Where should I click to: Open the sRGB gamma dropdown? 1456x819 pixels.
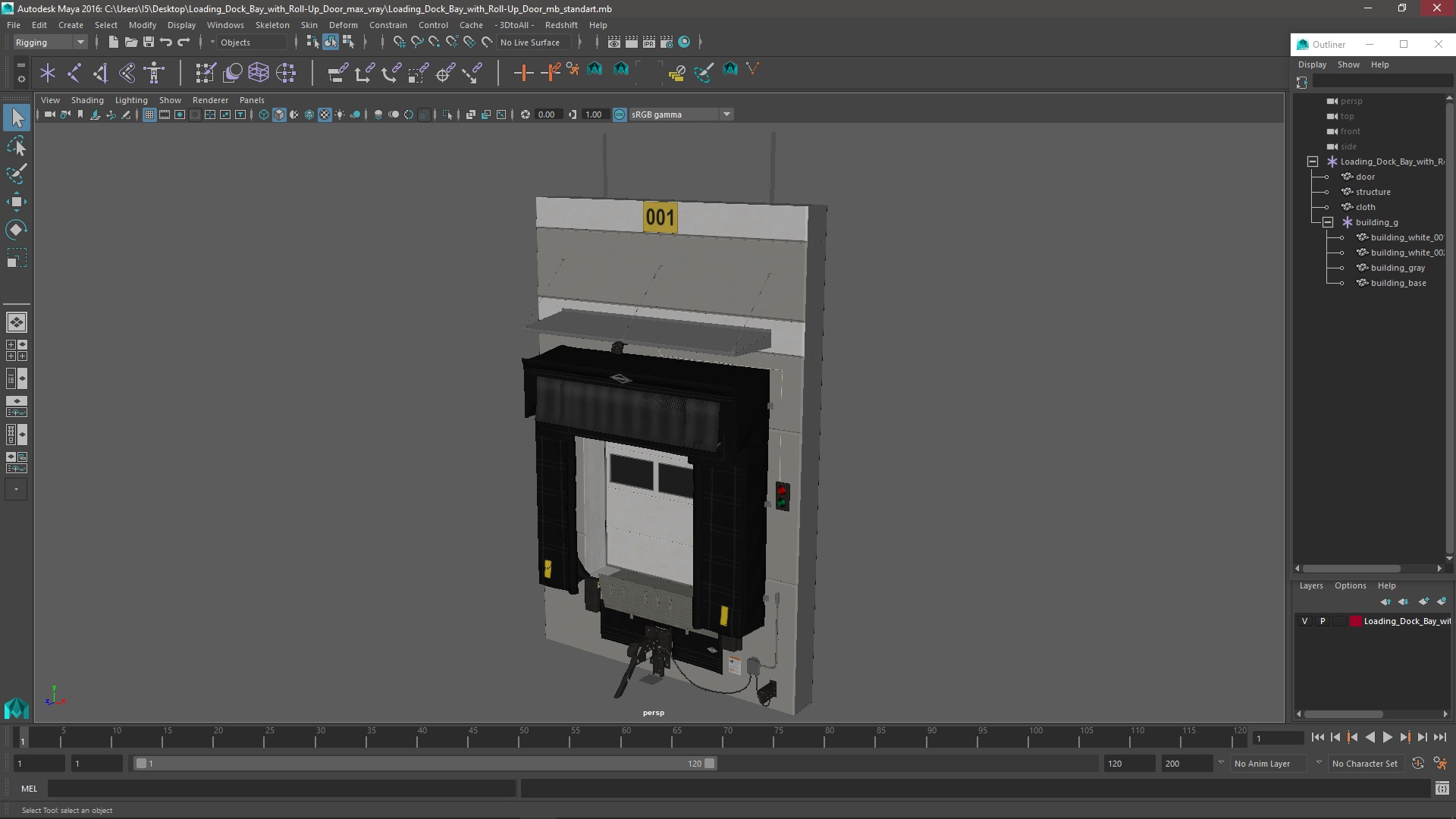click(726, 115)
